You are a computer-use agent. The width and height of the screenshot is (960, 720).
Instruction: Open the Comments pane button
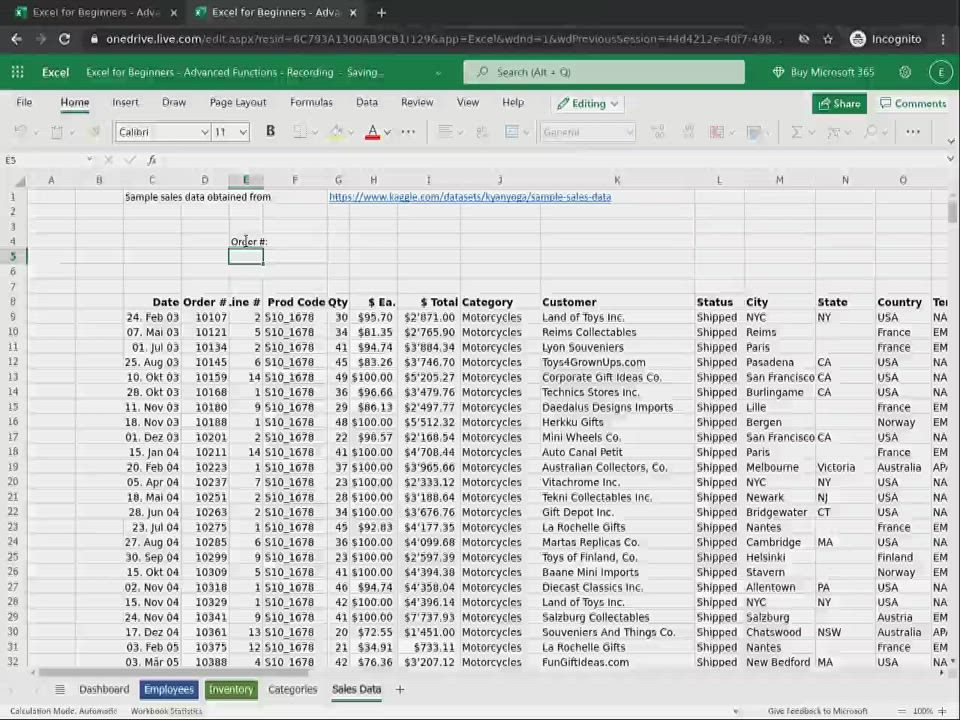click(913, 103)
